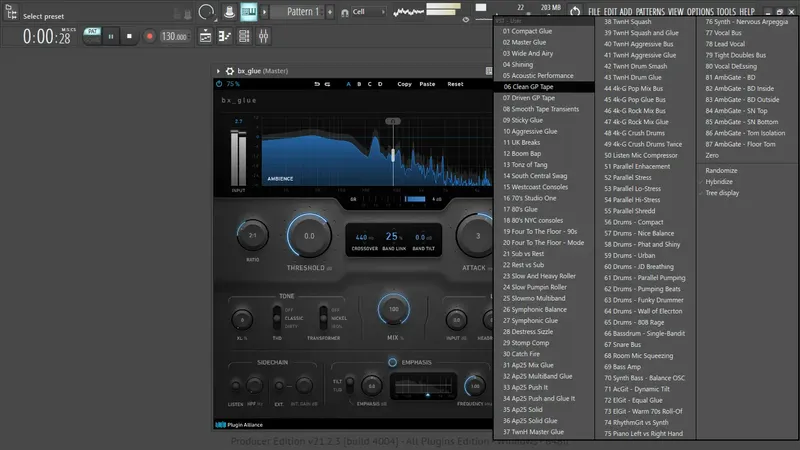Click the undo arrow in bx_glue
Image resolution: width=800 pixels, height=450 pixels.
[317, 84]
